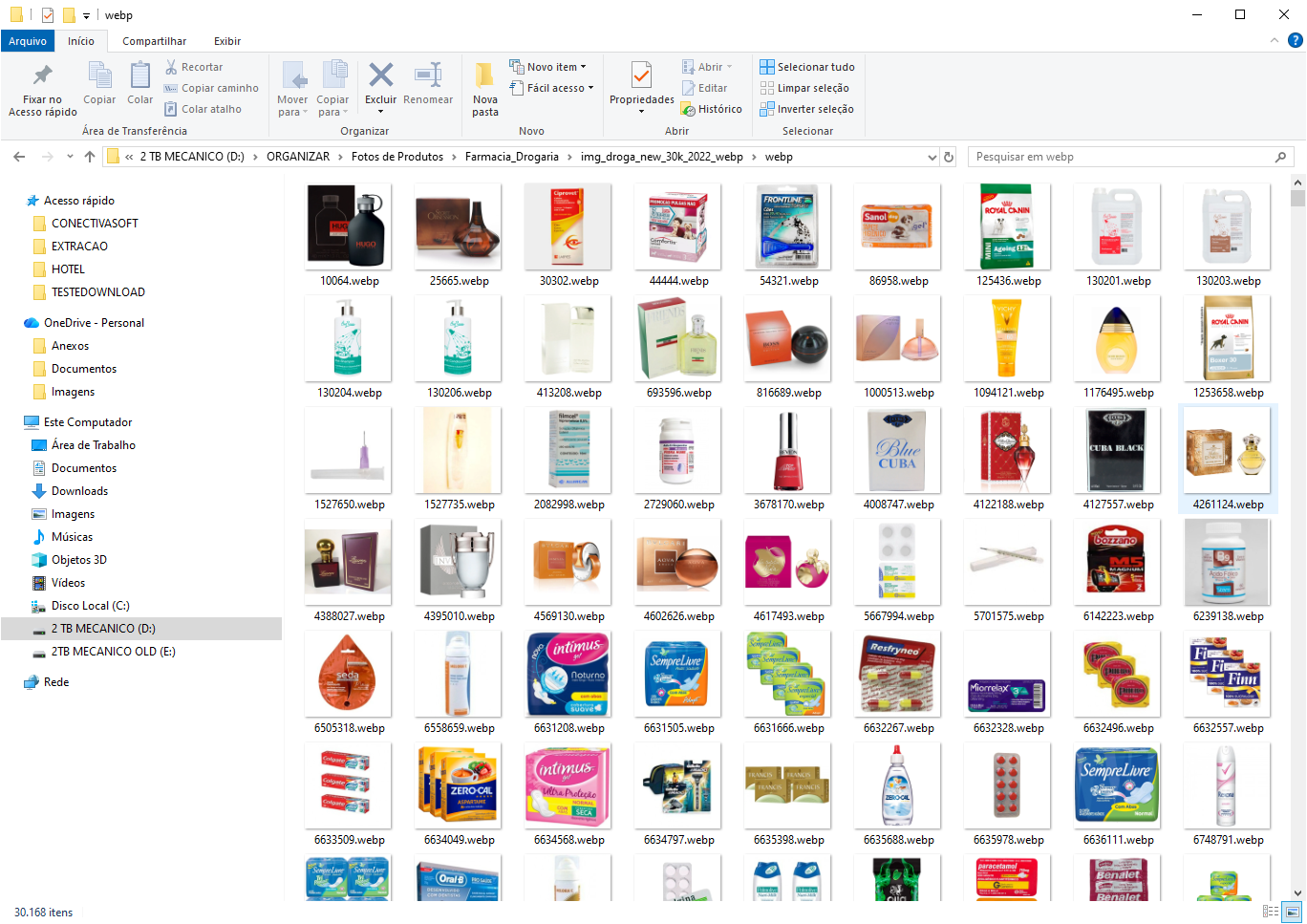Select thumbnail 6634049.webp

pyautogui.click(x=459, y=795)
